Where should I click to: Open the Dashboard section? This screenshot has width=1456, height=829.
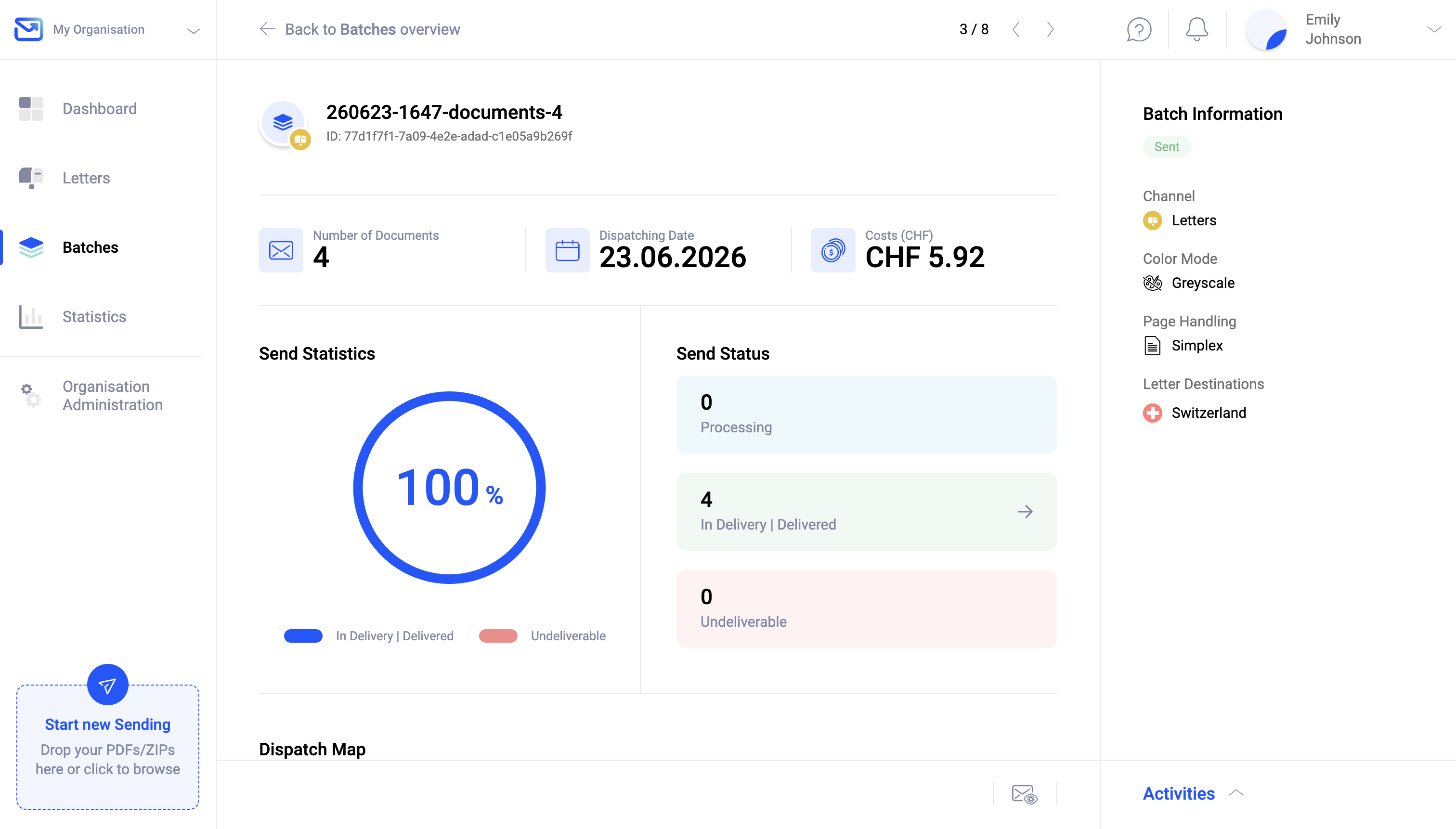point(100,109)
